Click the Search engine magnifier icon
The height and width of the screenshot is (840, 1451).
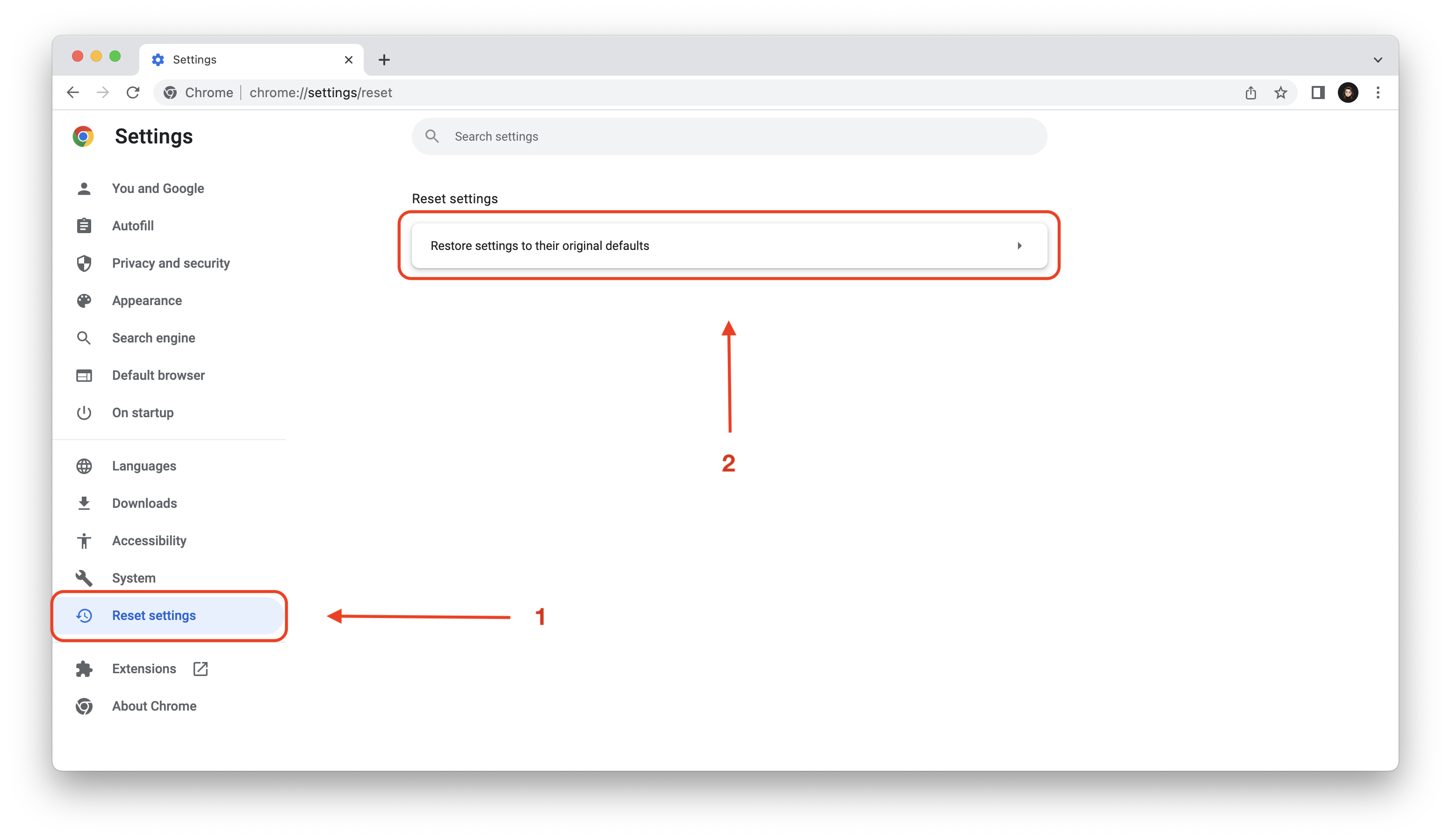[84, 338]
